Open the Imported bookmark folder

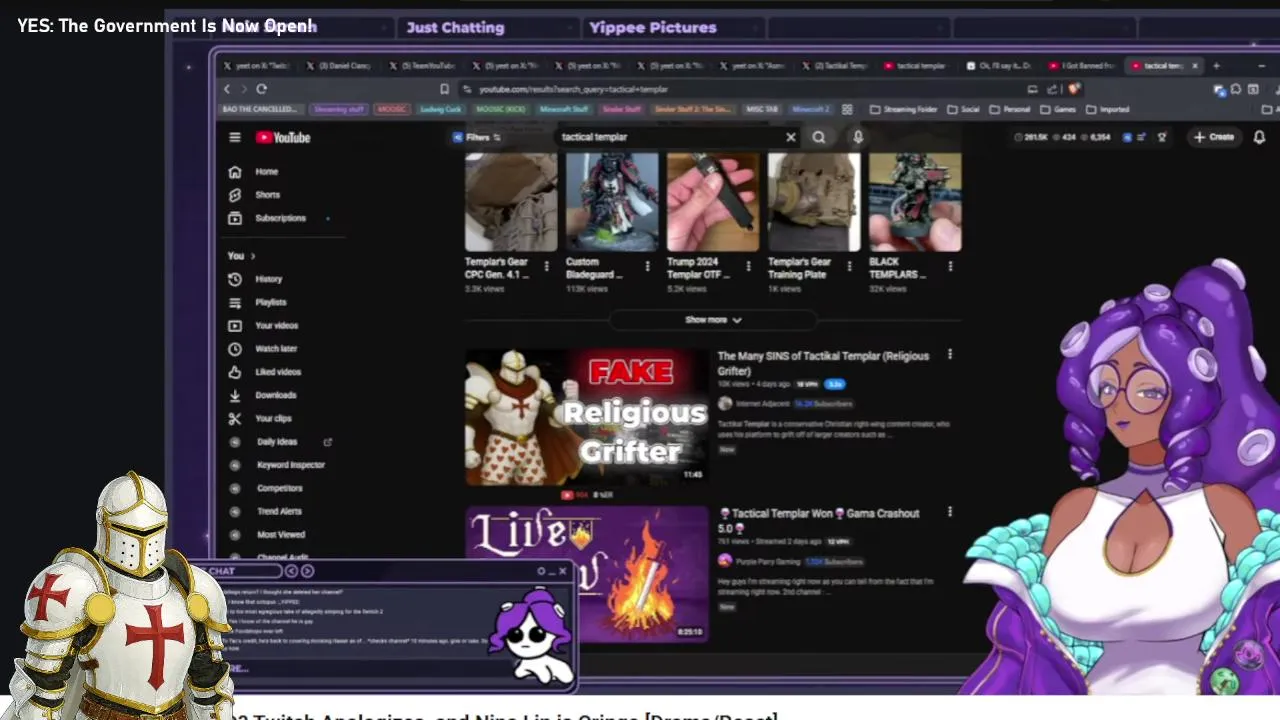(x=1108, y=109)
